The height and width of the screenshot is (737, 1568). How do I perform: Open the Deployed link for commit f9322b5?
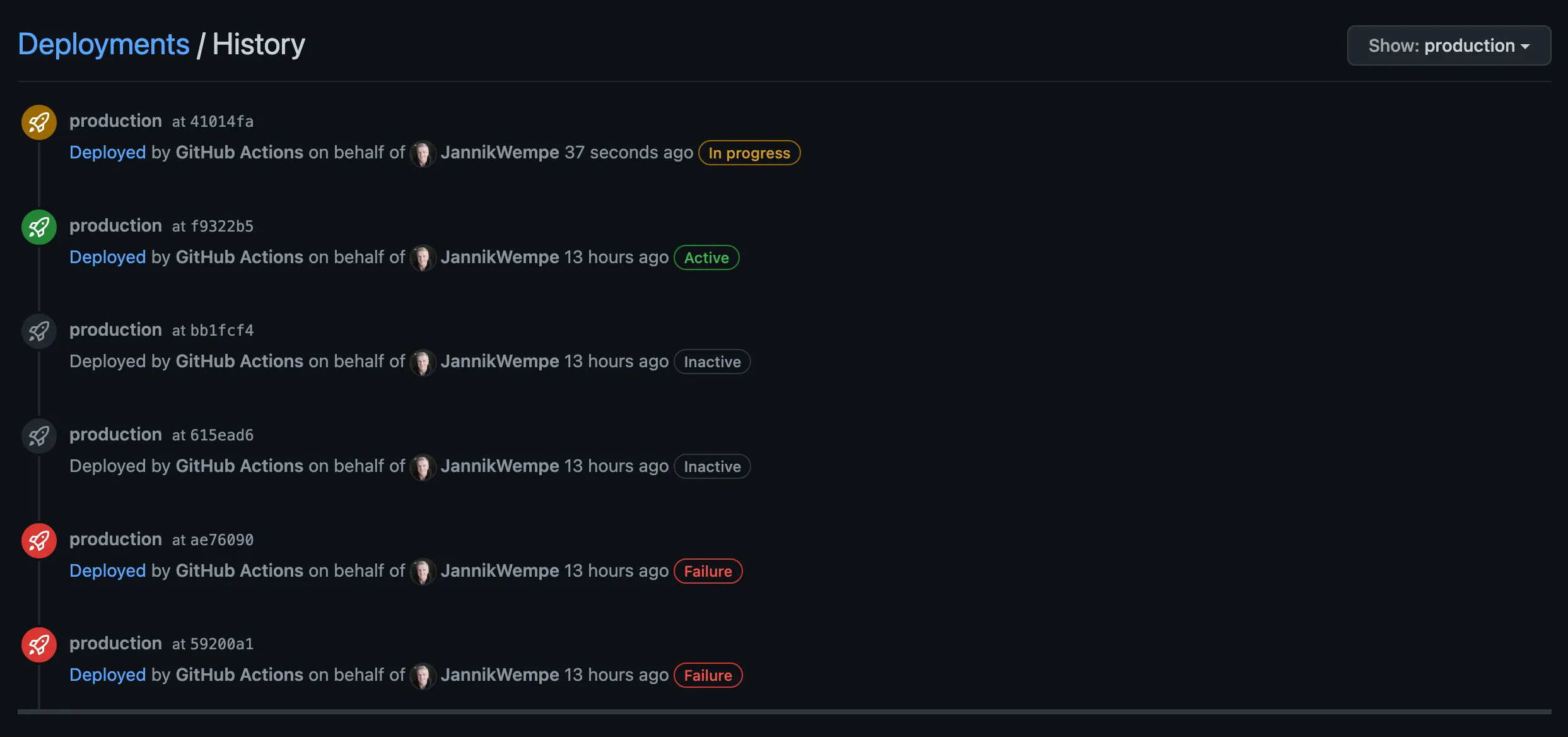point(107,257)
